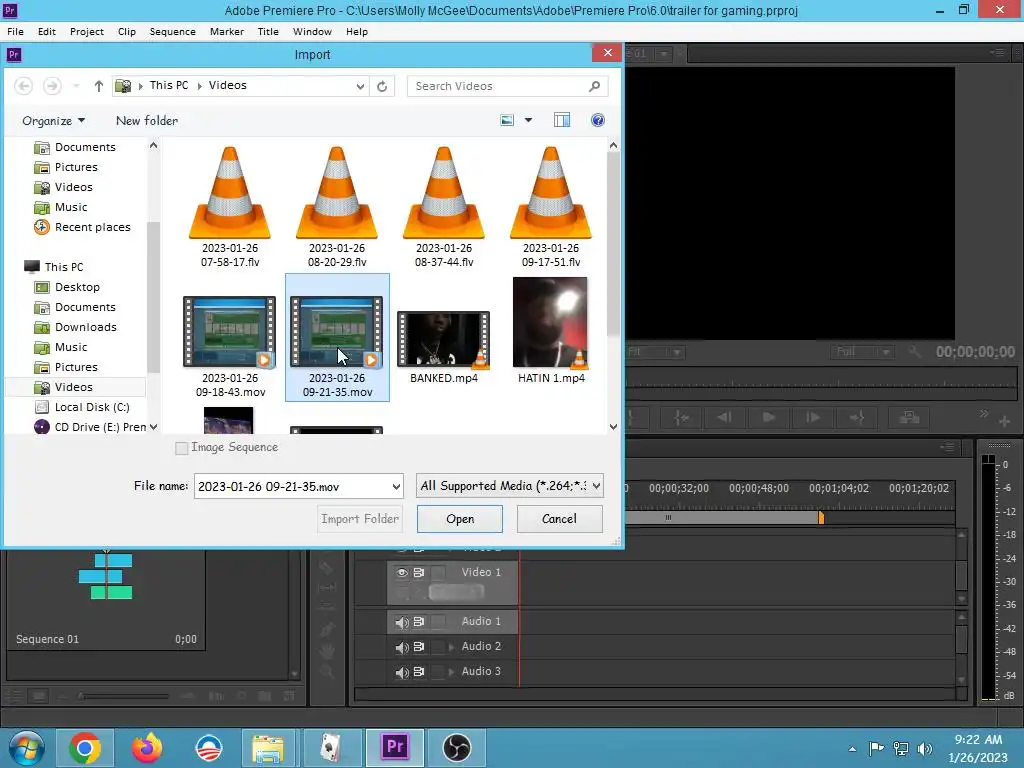The width and height of the screenshot is (1024, 768).
Task: Enable the Image Sequence checkbox
Action: point(182,448)
